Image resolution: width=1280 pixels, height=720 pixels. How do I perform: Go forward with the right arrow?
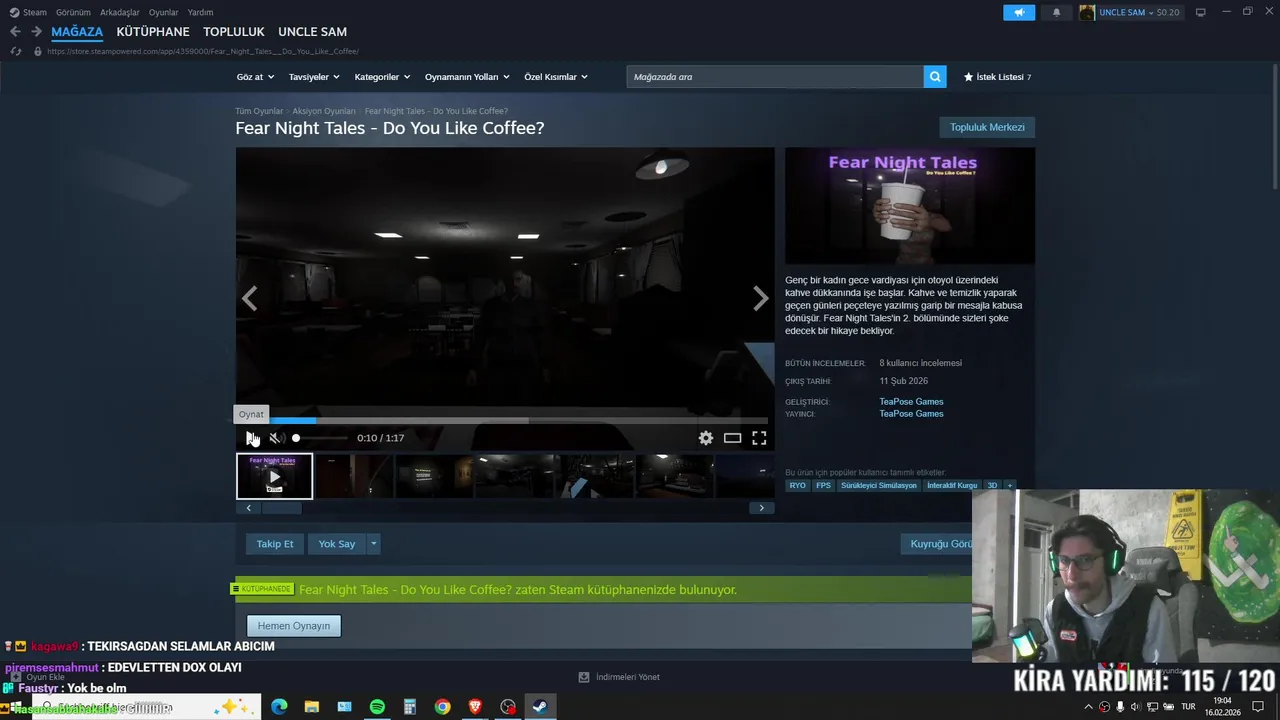(x=36, y=32)
